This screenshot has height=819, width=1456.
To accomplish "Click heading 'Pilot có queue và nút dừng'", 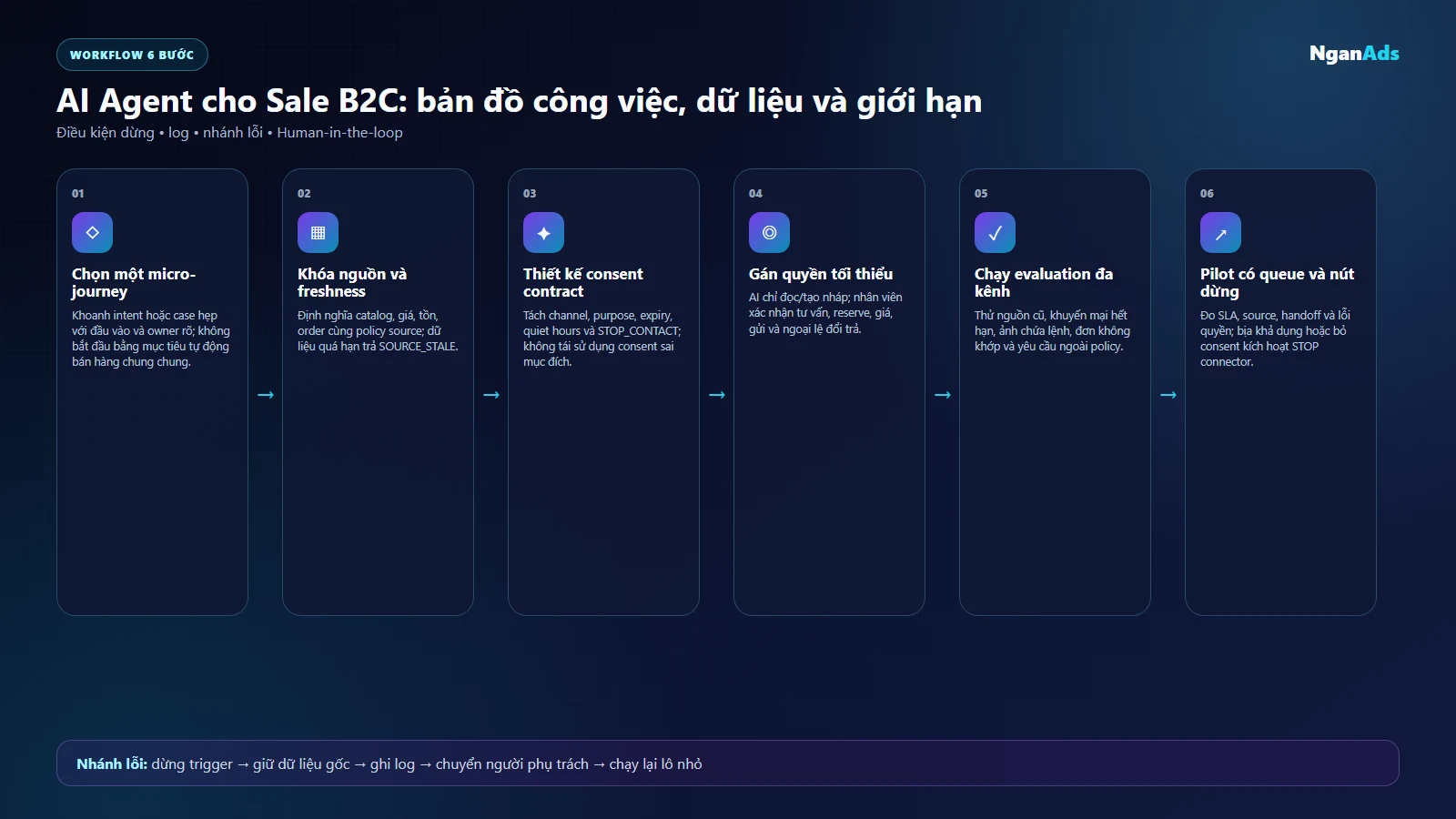I will [1278, 282].
